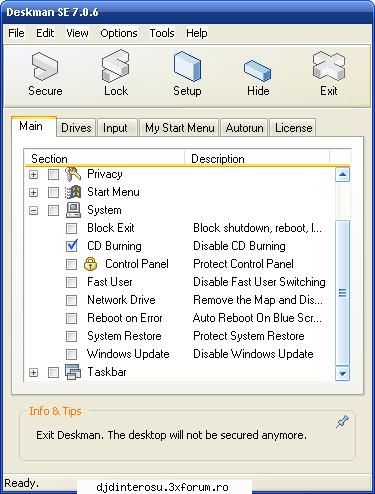Open the View menu
The width and height of the screenshot is (375, 494).
click(x=77, y=33)
